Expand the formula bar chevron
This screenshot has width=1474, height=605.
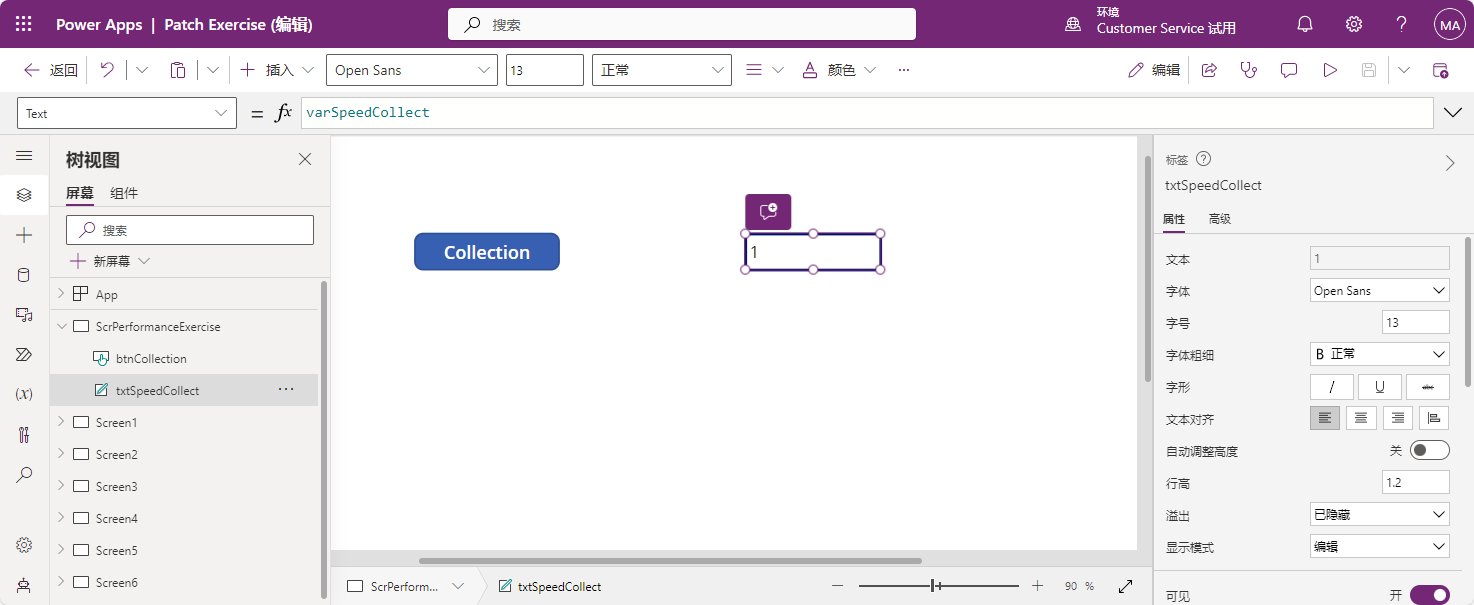[1453, 113]
